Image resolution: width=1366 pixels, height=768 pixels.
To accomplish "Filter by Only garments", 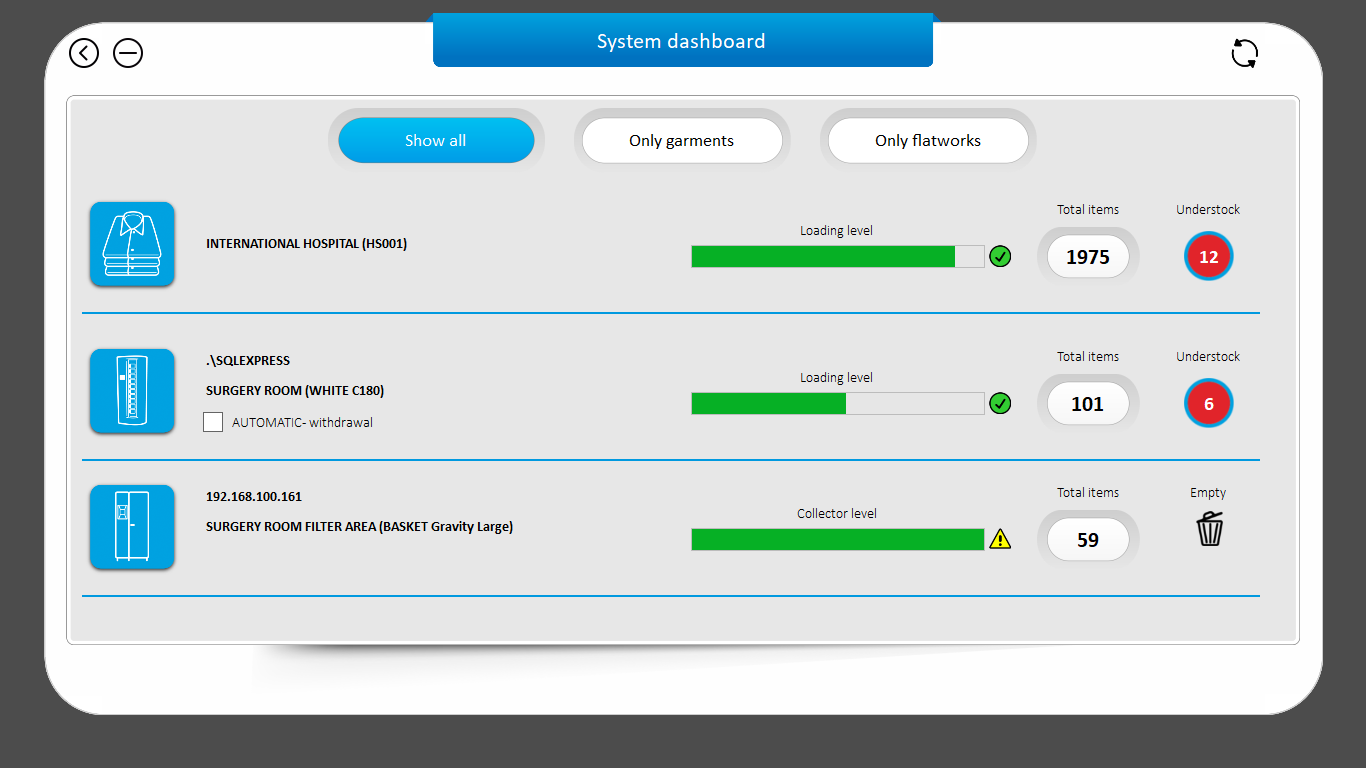I will pos(682,141).
